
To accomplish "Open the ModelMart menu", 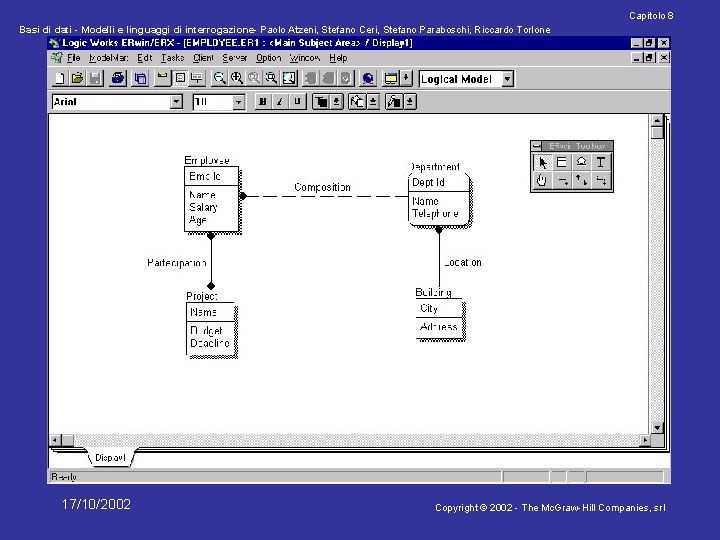I will tap(108, 58).
